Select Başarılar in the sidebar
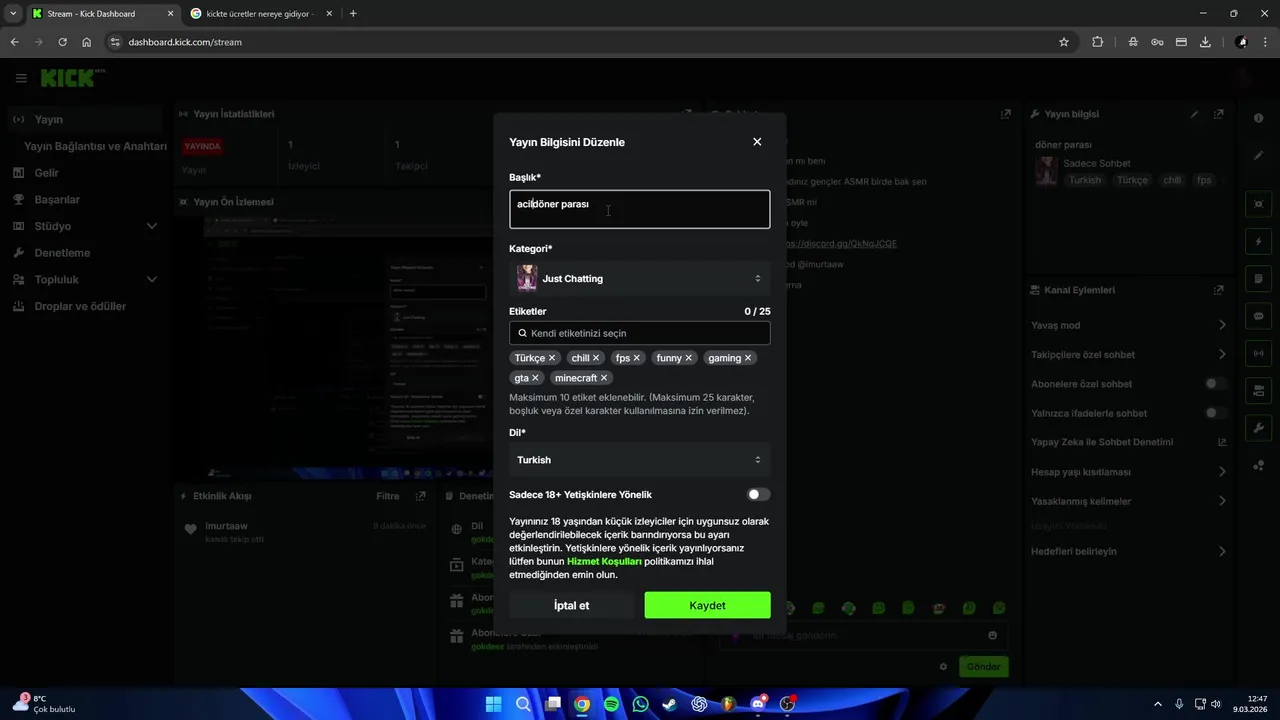 click(85, 199)
